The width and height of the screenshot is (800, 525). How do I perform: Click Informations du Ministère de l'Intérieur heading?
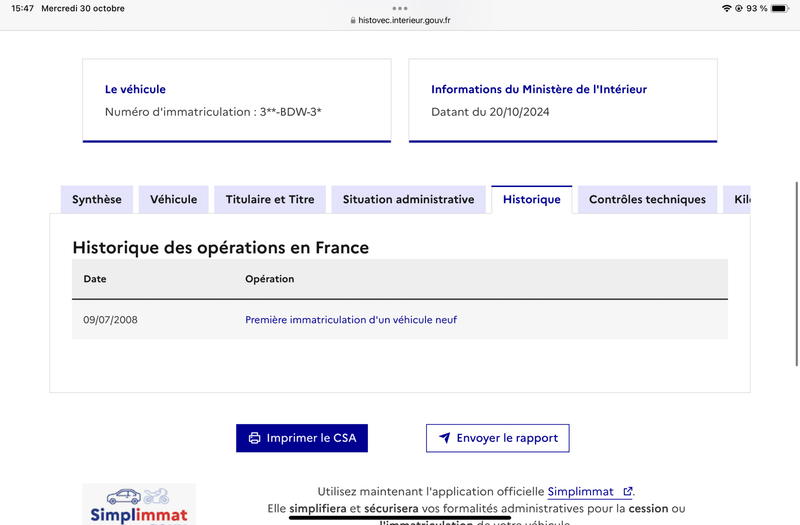[x=539, y=89]
